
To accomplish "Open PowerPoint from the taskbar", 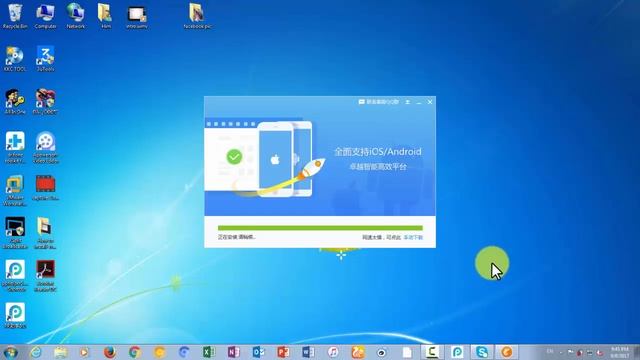I will tap(283, 352).
